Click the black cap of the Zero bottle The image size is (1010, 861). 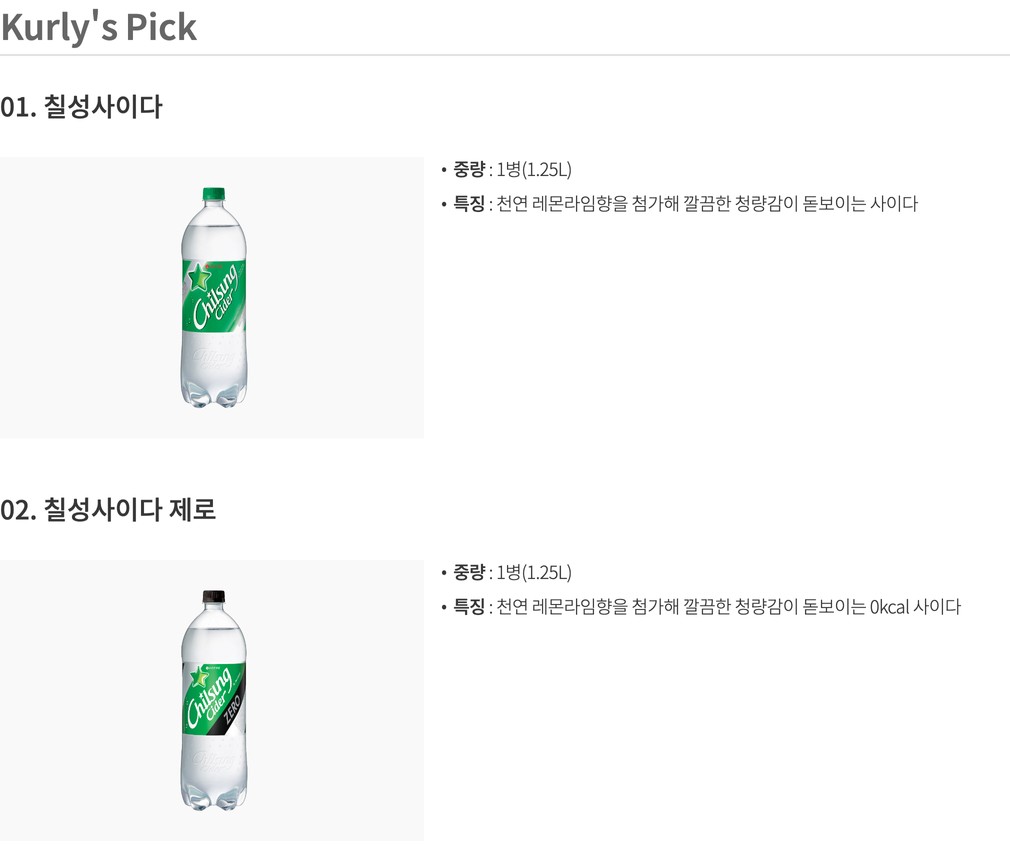coord(213,596)
